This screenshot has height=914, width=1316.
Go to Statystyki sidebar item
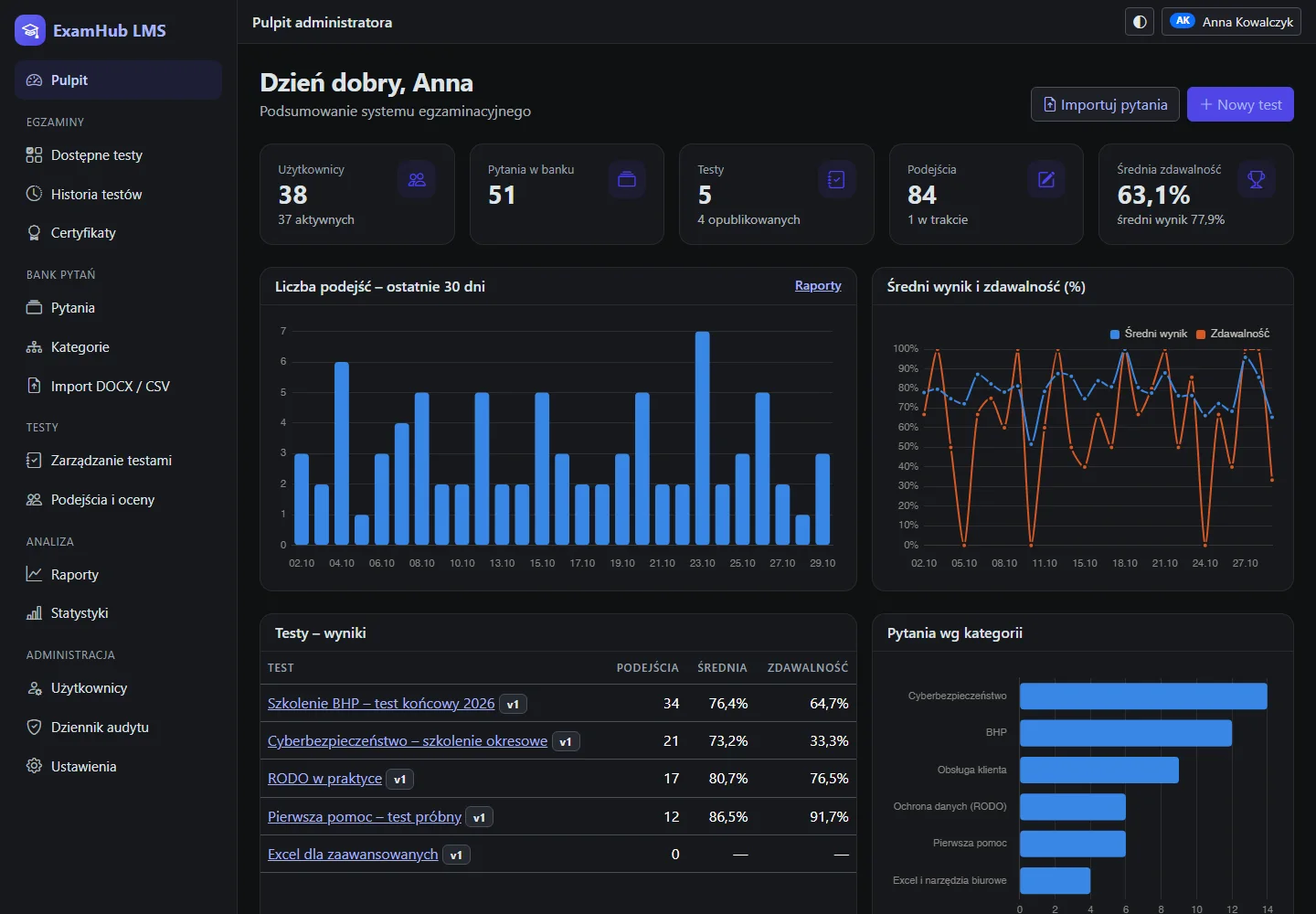[x=119, y=613]
